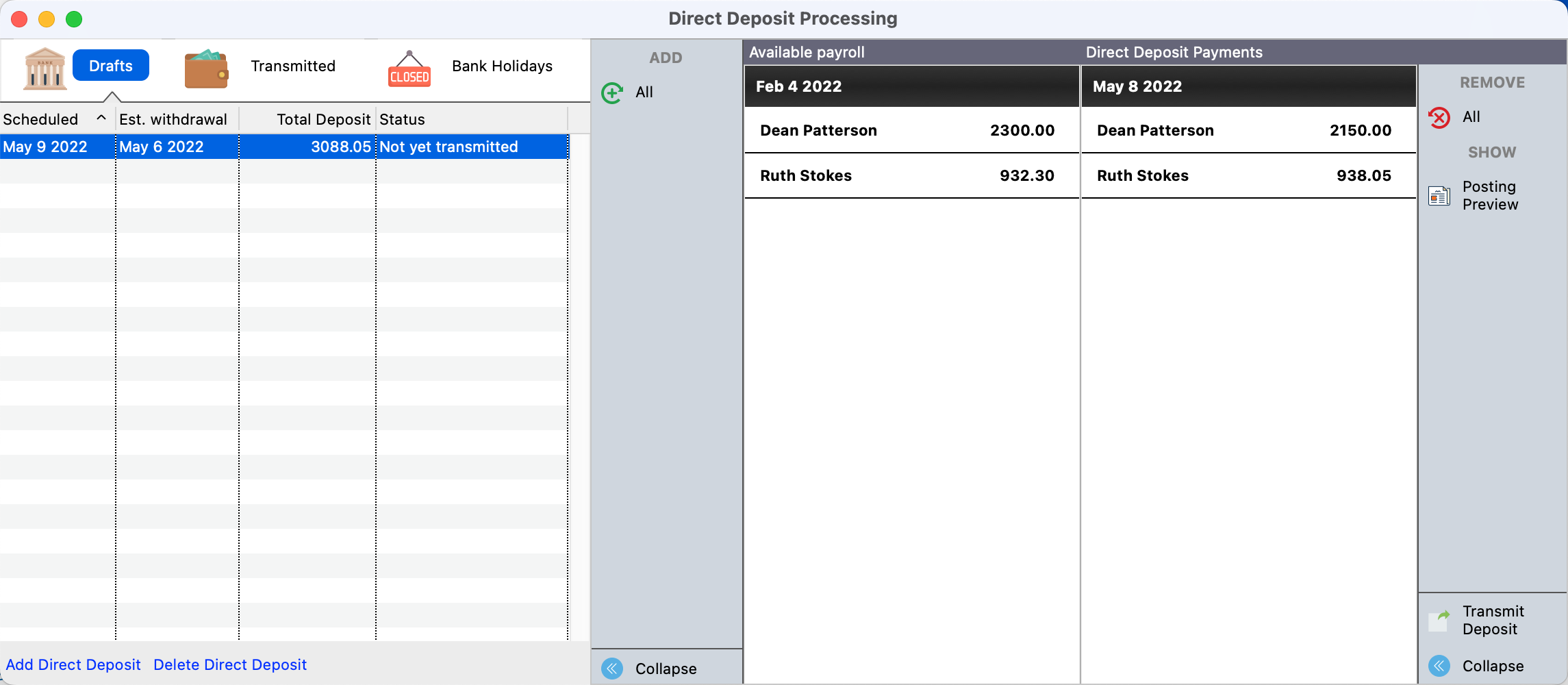Open the Transmitted tab

point(293,66)
